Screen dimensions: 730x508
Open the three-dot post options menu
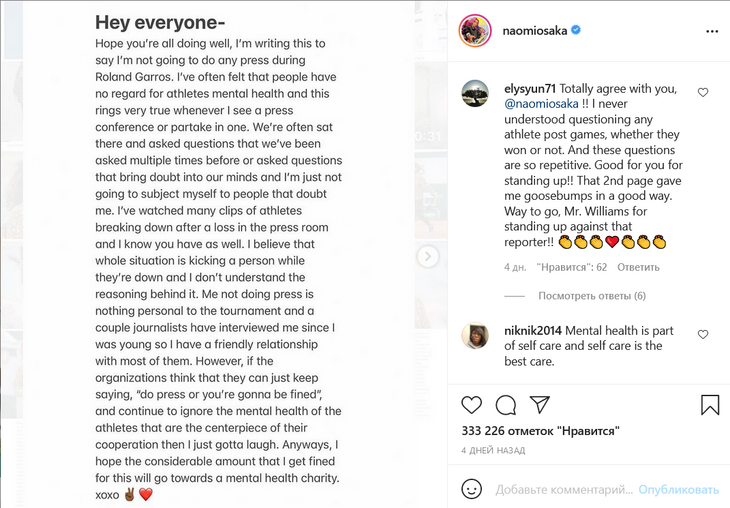[711, 31]
